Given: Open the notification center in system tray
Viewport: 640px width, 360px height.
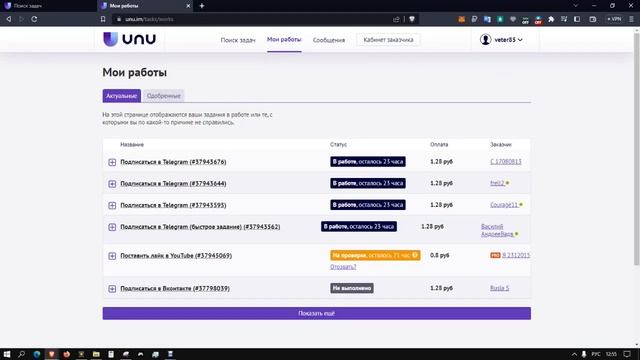Looking at the screenshot, I should point(627,354).
